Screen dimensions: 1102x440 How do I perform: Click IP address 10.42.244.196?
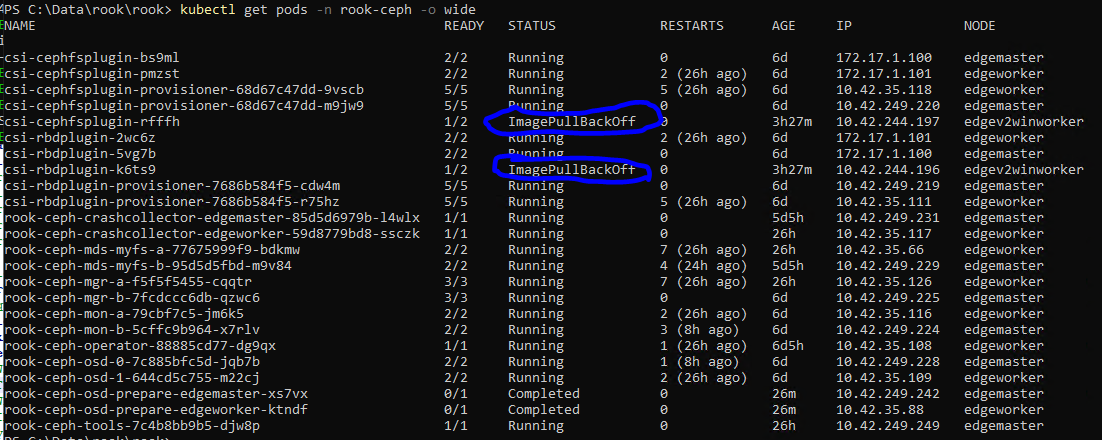[888, 170]
